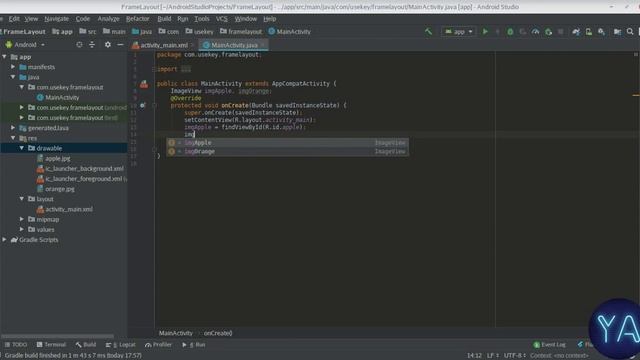640x360 pixels.
Task: Collapse the res folder
Action: [x=13, y=138]
